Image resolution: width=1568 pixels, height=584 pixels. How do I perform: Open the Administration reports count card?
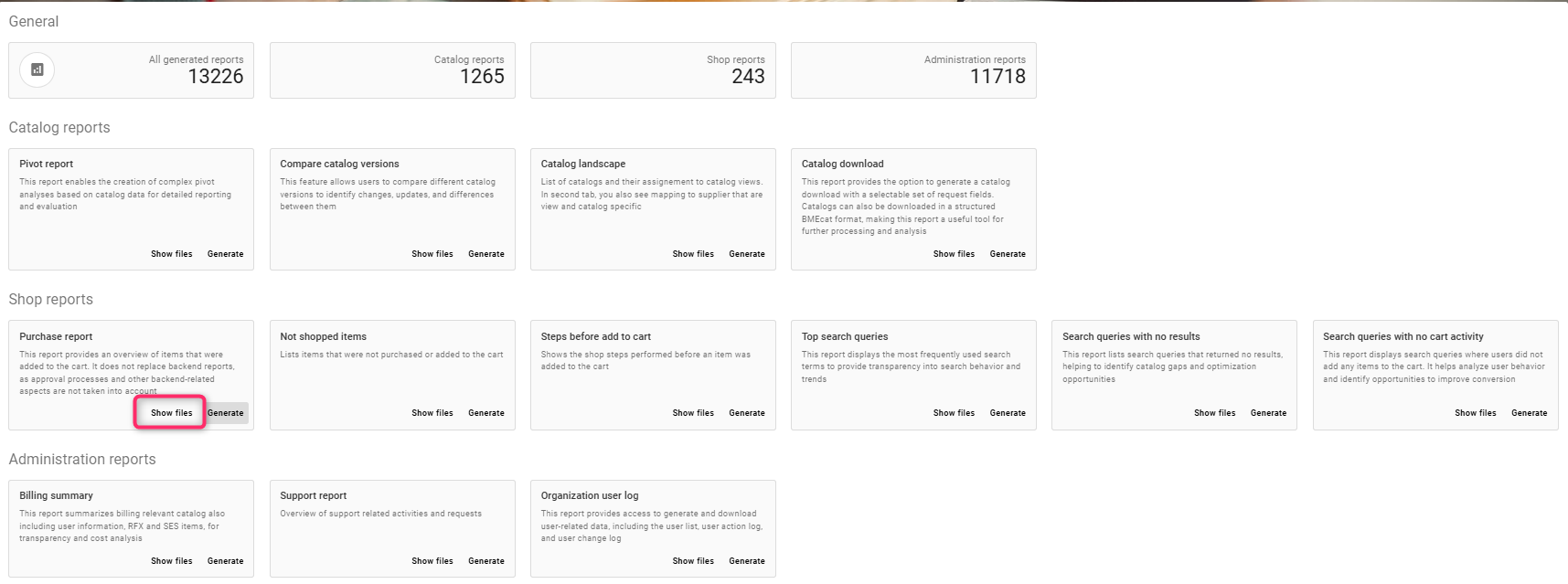[913, 70]
